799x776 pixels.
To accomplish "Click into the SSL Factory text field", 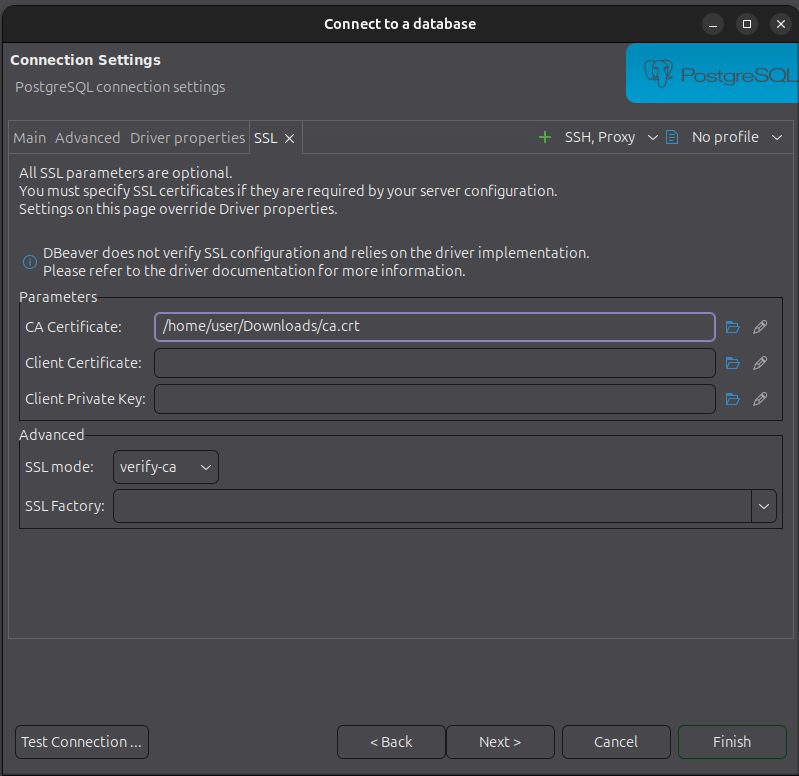I will click(x=432, y=506).
